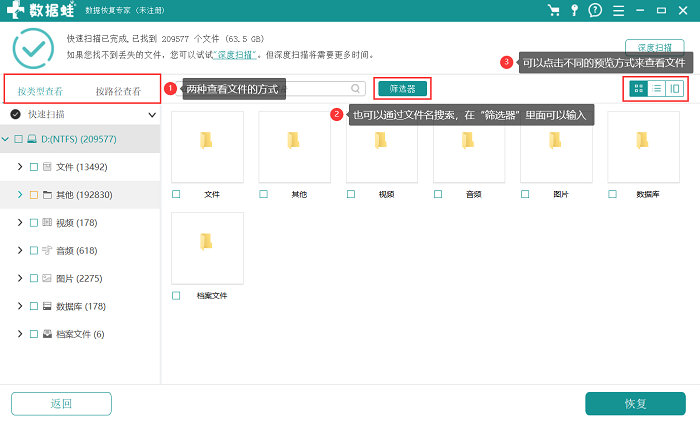700x427 pixels.
Task: Expand the 其他 (192830) tree node
Action: [20, 194]
